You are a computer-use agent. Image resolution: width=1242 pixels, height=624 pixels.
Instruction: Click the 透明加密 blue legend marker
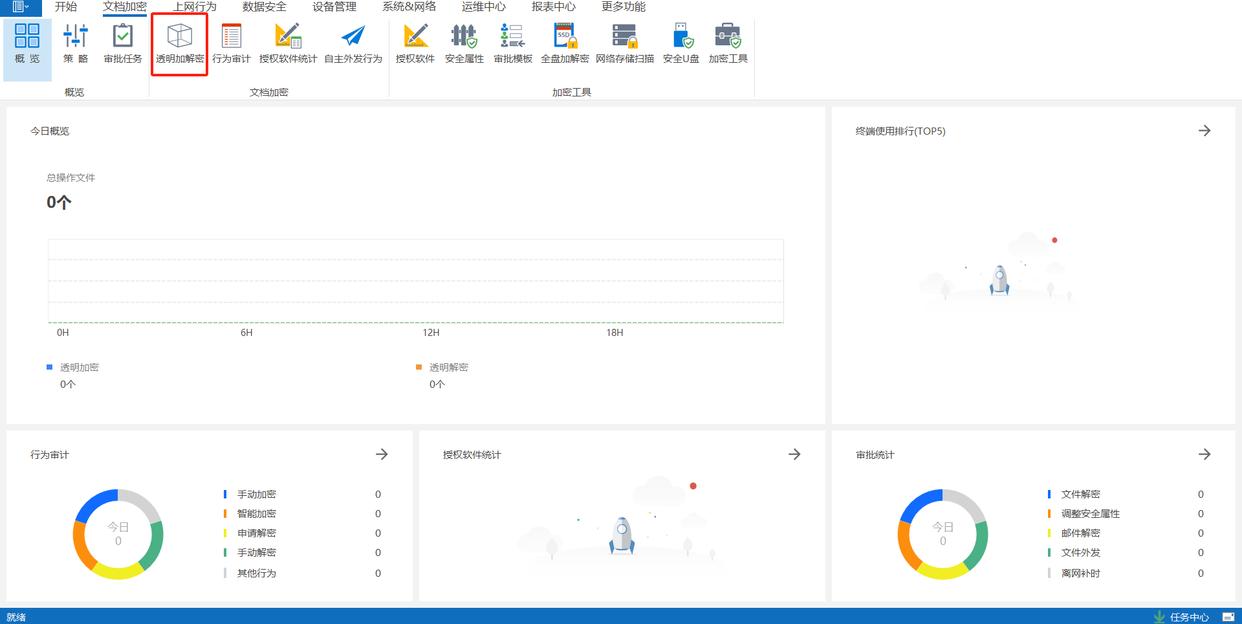50,367
